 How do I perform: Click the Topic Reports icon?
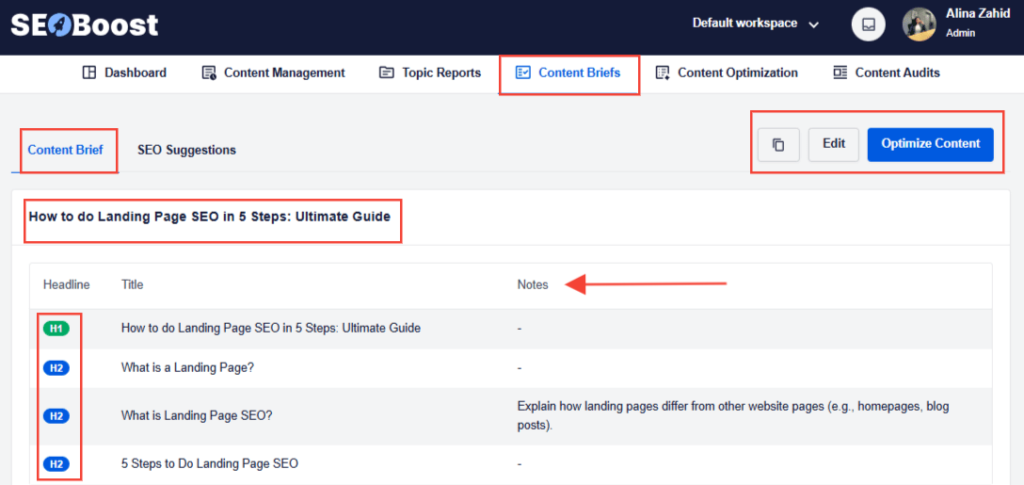[387, 72]
